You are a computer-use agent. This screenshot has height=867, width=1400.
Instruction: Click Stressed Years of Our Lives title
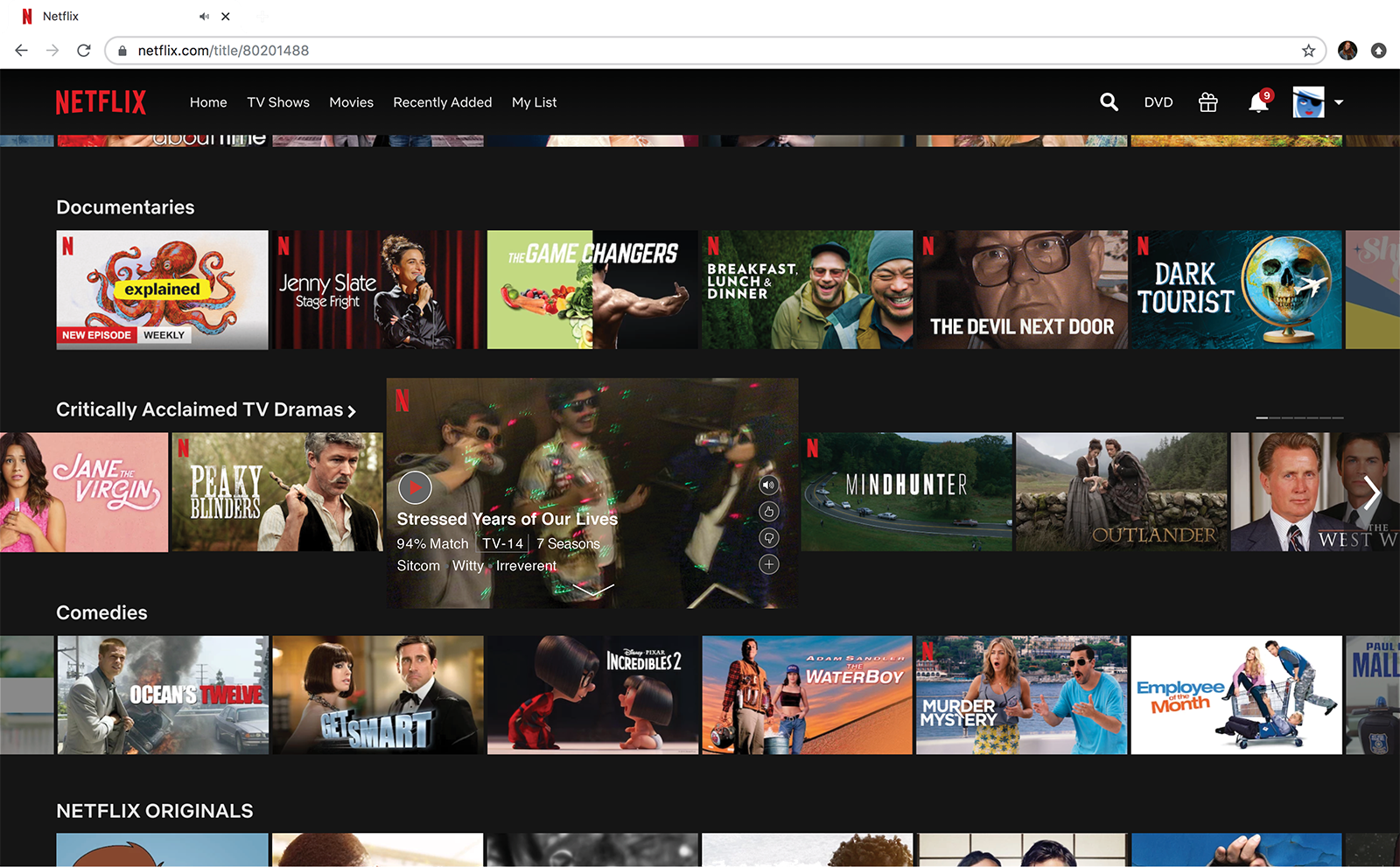(507, 519)
